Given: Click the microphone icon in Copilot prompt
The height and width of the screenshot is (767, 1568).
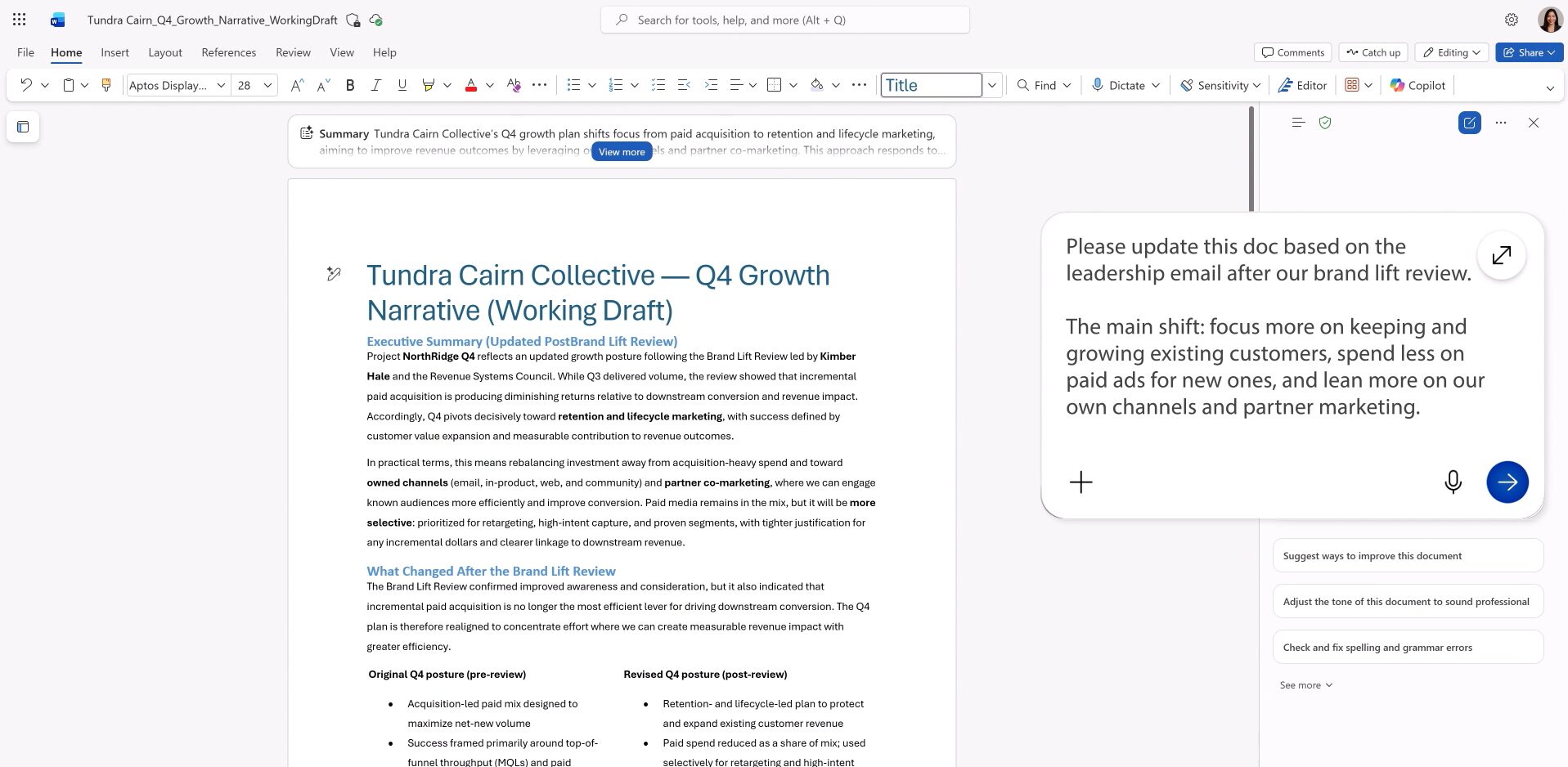Looking at the screenshot, I should pos(1453,482).
